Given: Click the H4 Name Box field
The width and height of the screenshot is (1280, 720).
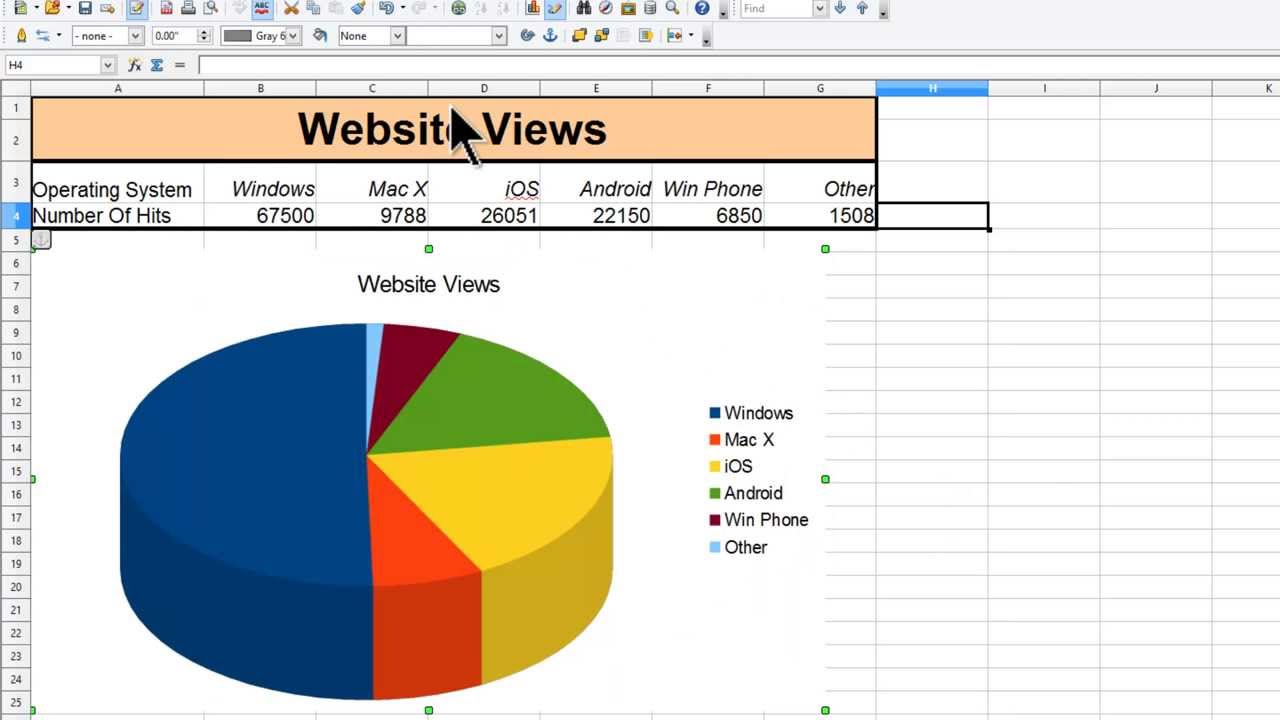Looking at the screenshot, I should coord(53,65).
